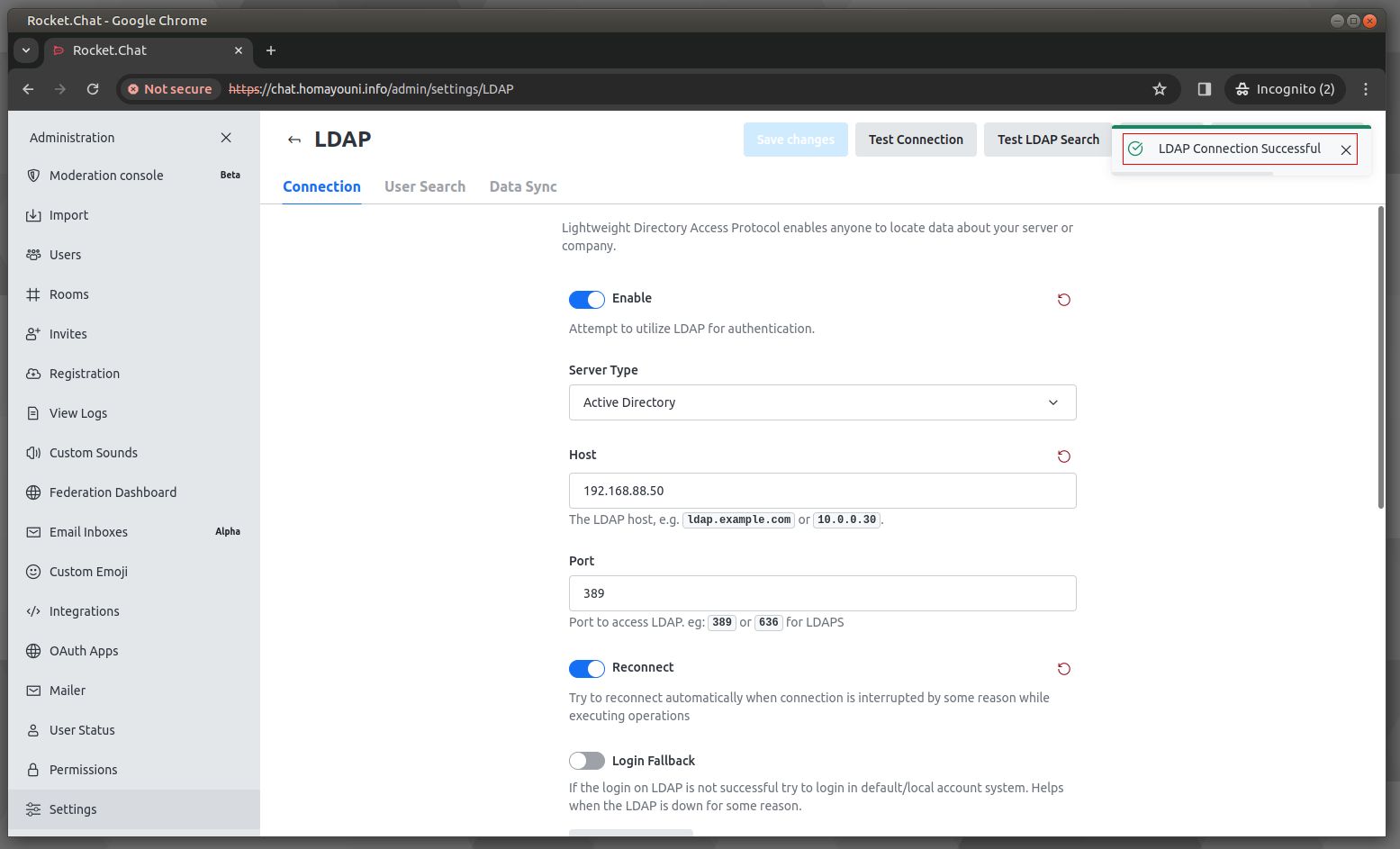The image size is (1400, 849).
Task: Click the settings page vertical scrollbar
Action: (1381, 357)
